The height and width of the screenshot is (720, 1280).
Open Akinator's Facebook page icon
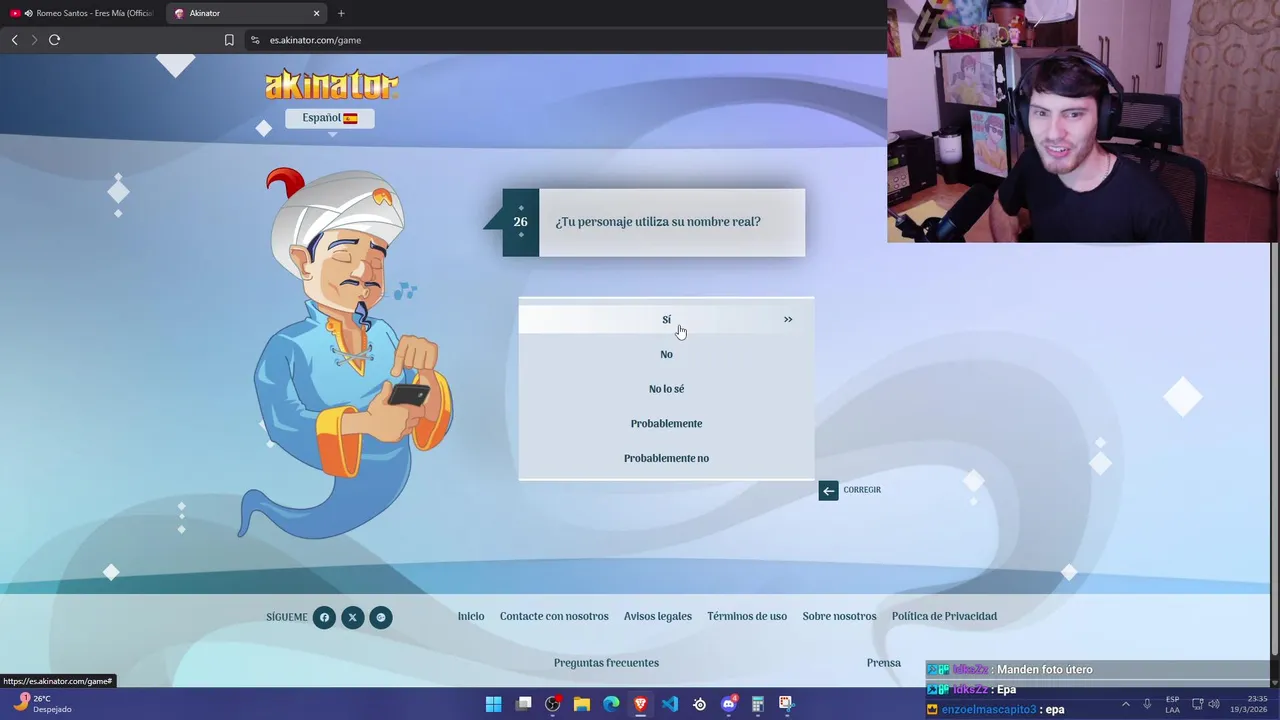point(324,617)
